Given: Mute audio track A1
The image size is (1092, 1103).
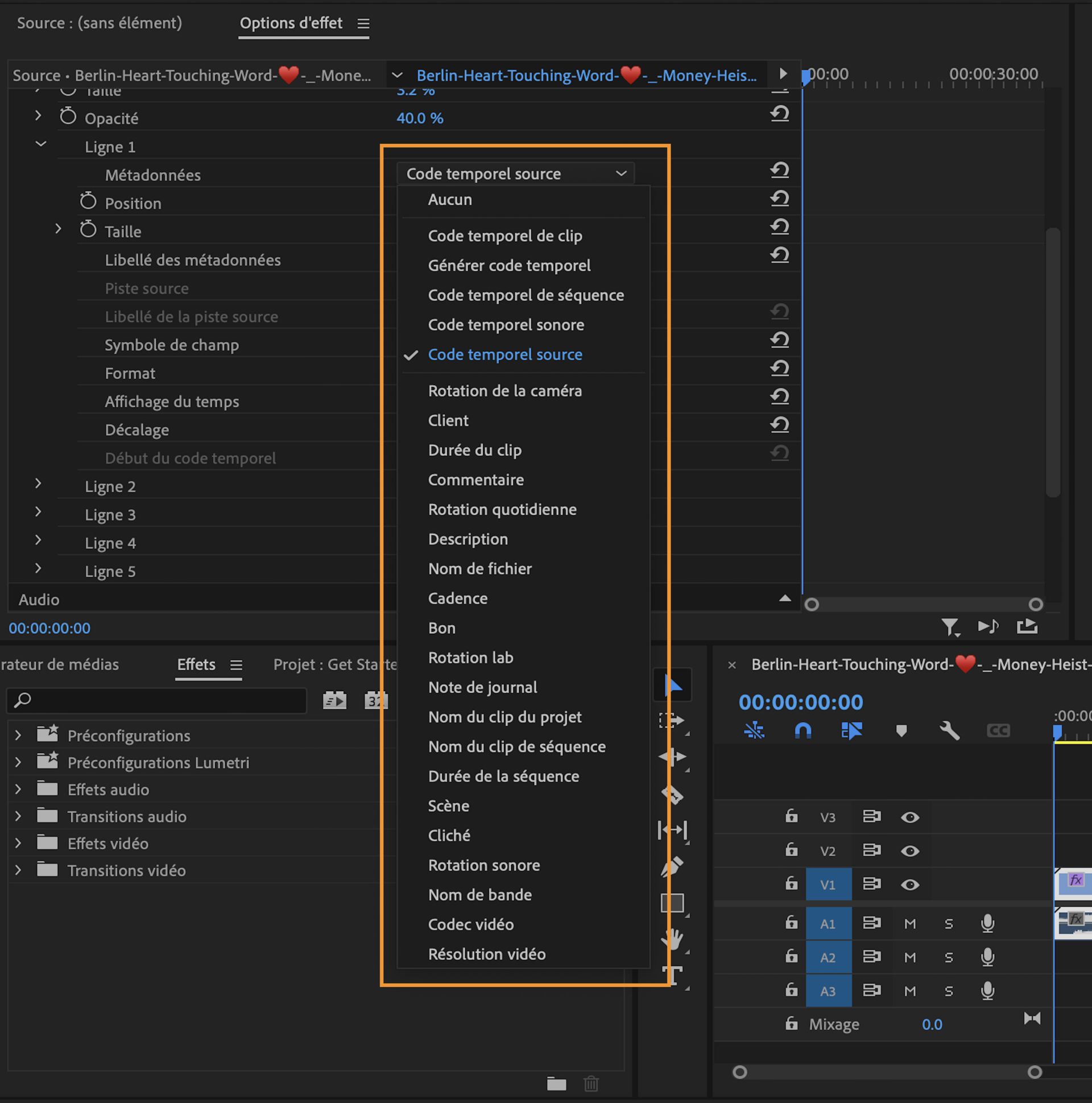Looking at the screenshot, I should pos(910,924).
